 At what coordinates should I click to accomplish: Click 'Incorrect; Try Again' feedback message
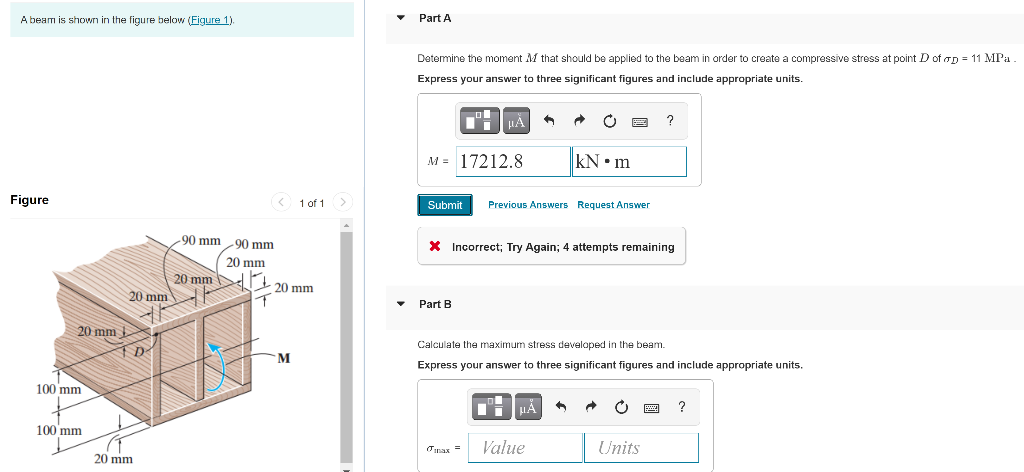(x=552, y=247)
